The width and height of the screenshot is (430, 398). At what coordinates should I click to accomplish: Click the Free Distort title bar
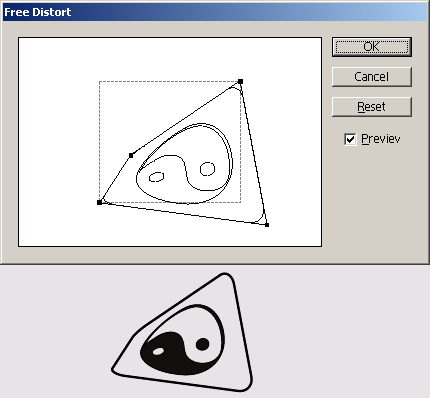click(215, 12)
